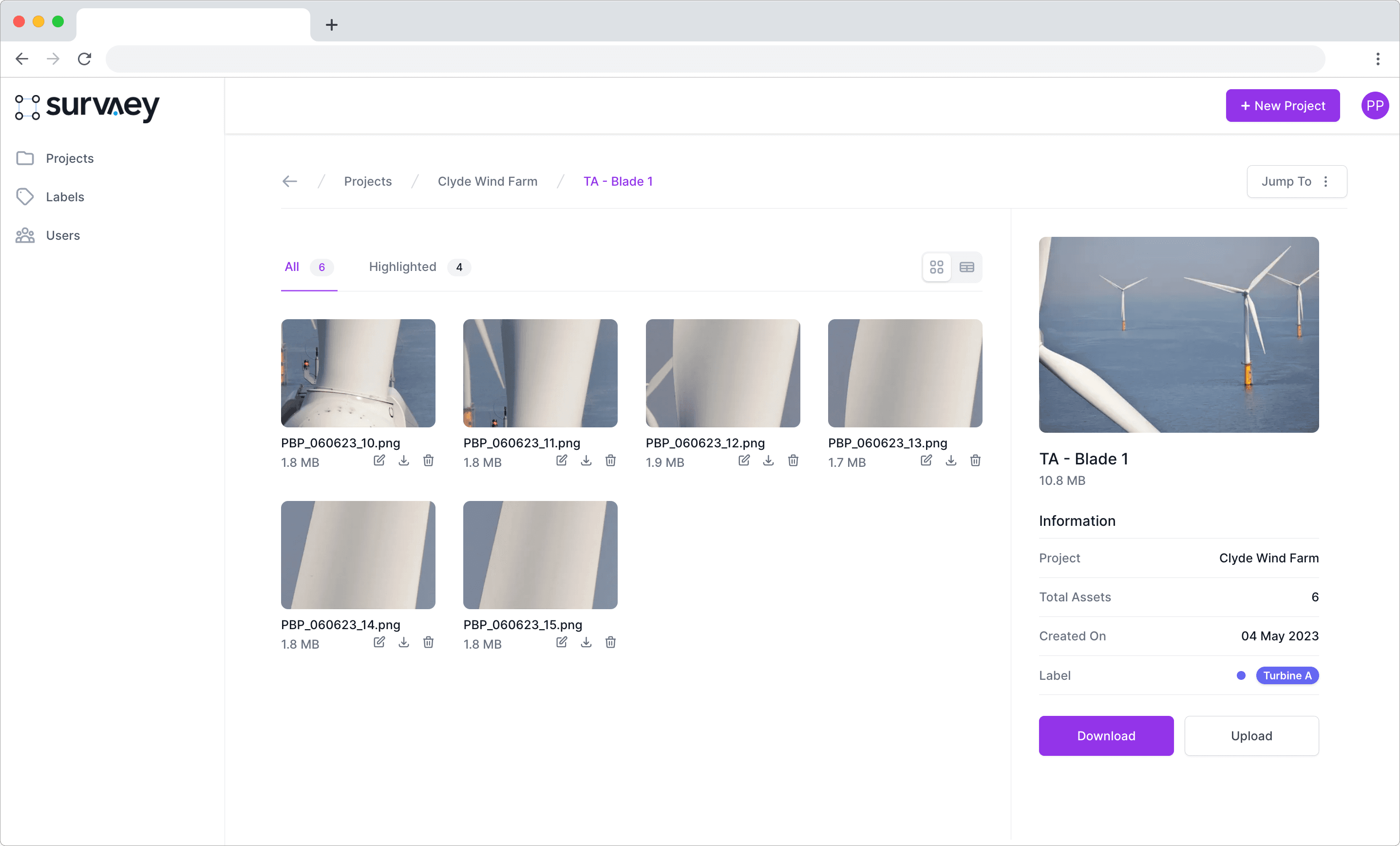The image size is (1400, 846).
Task: Download PBP_060623_11.png file
Action: click(586, 461)
